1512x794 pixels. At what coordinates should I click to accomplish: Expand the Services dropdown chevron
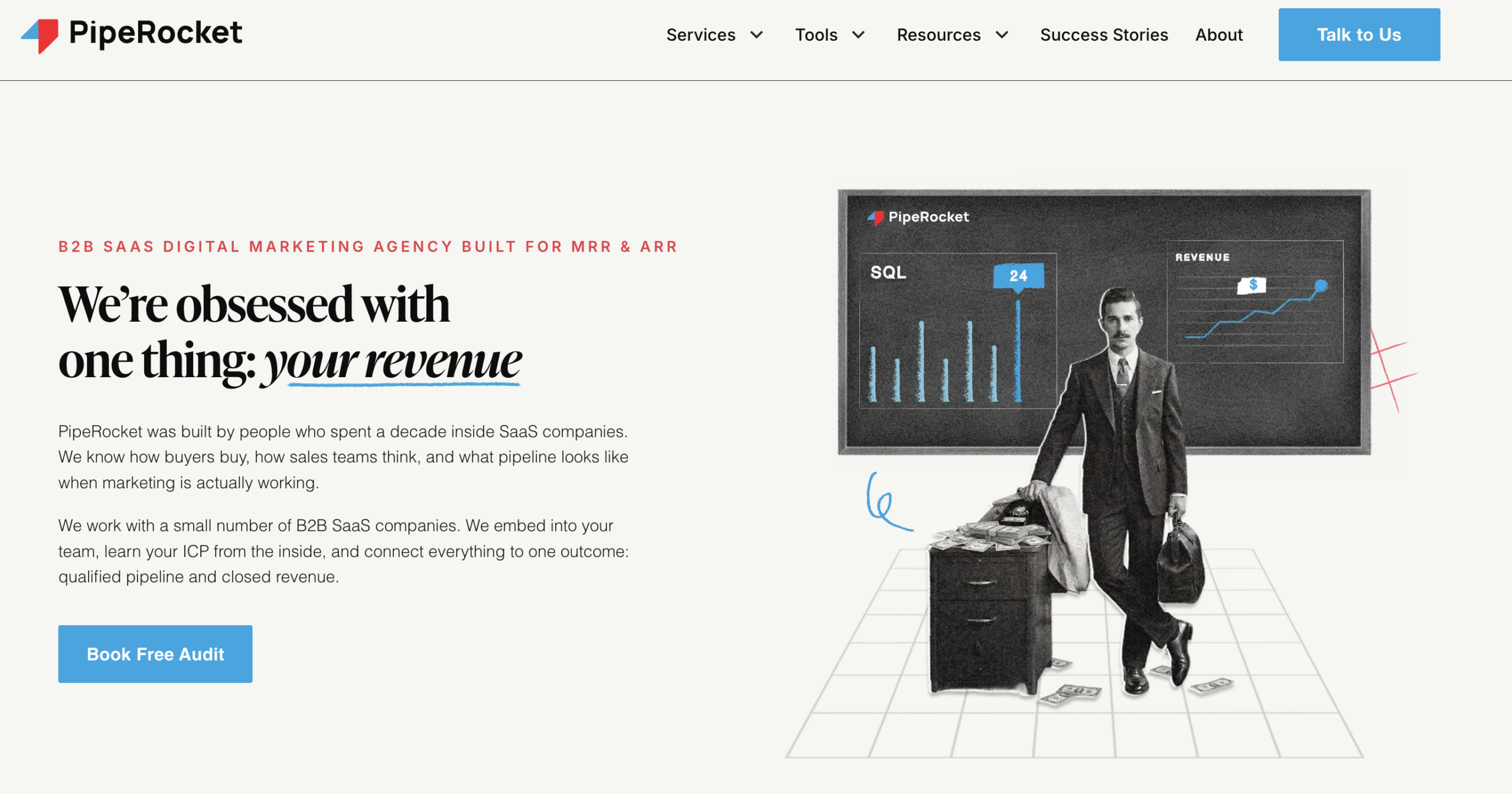click(757, 35)
